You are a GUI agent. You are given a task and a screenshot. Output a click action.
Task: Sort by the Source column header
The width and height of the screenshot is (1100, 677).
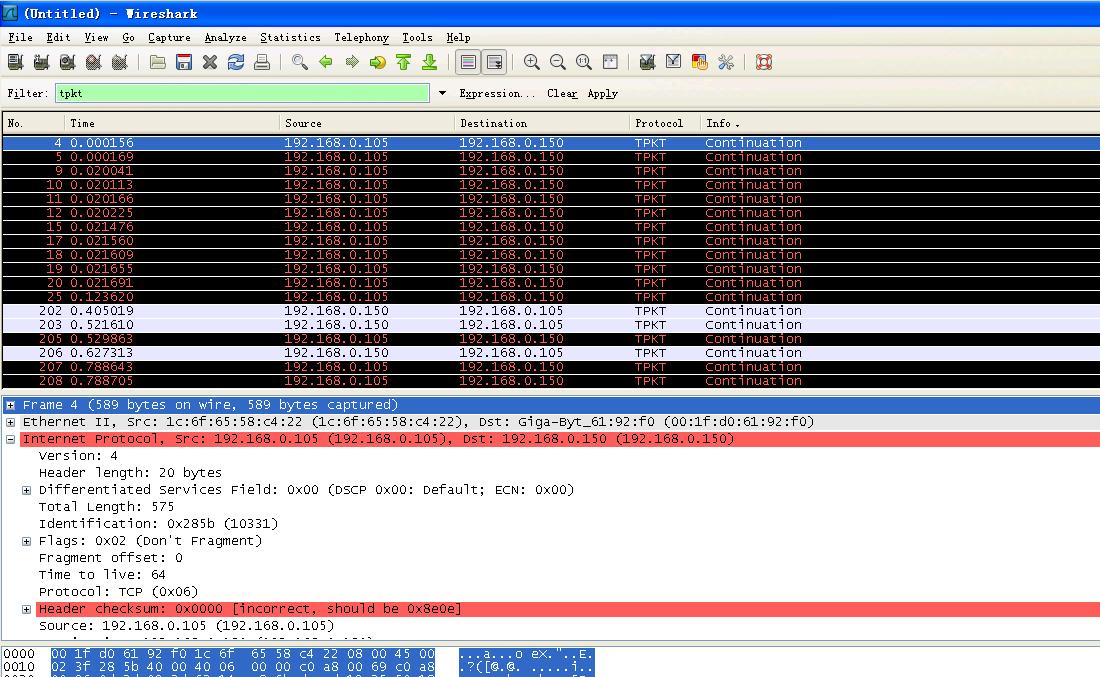tap(367, 123)
